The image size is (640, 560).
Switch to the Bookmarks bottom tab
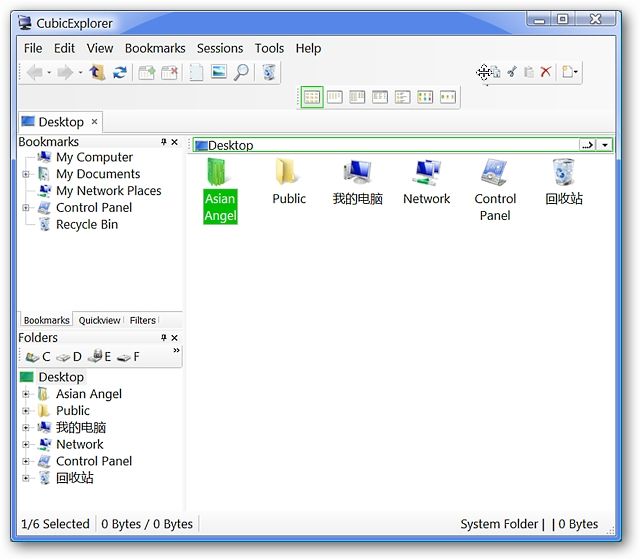tap(47, 320)
